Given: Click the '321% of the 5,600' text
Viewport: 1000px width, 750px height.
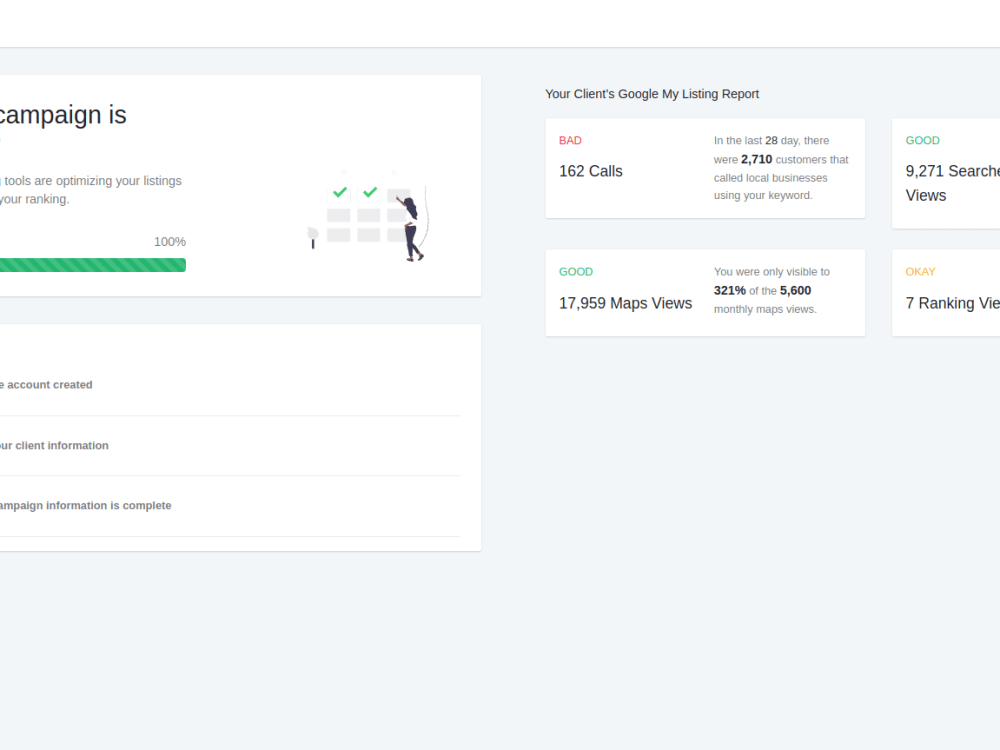Looking at the screenshot, I should [x=762, y=290].
